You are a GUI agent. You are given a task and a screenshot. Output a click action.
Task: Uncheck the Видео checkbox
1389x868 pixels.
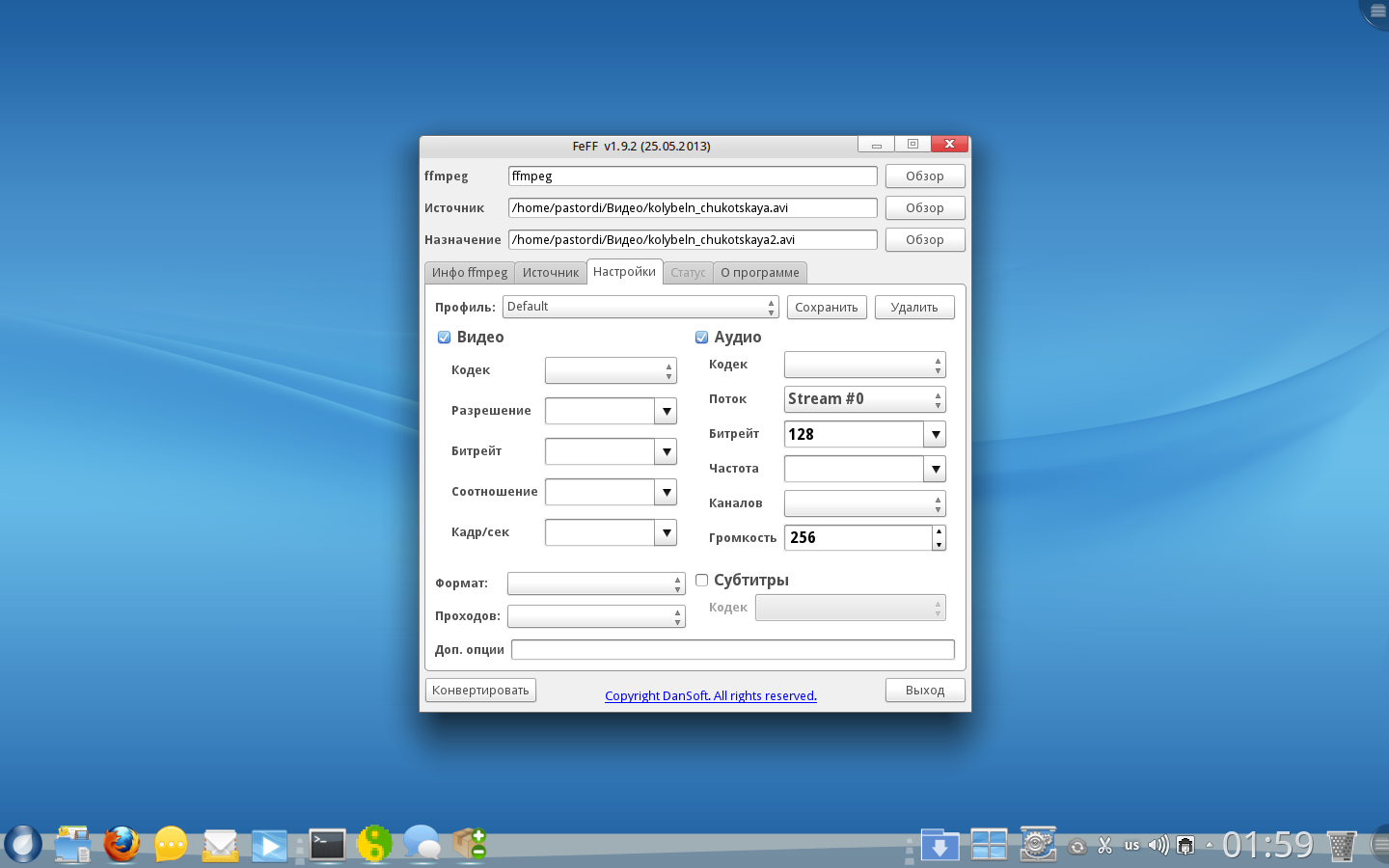(x=445, y=338)
